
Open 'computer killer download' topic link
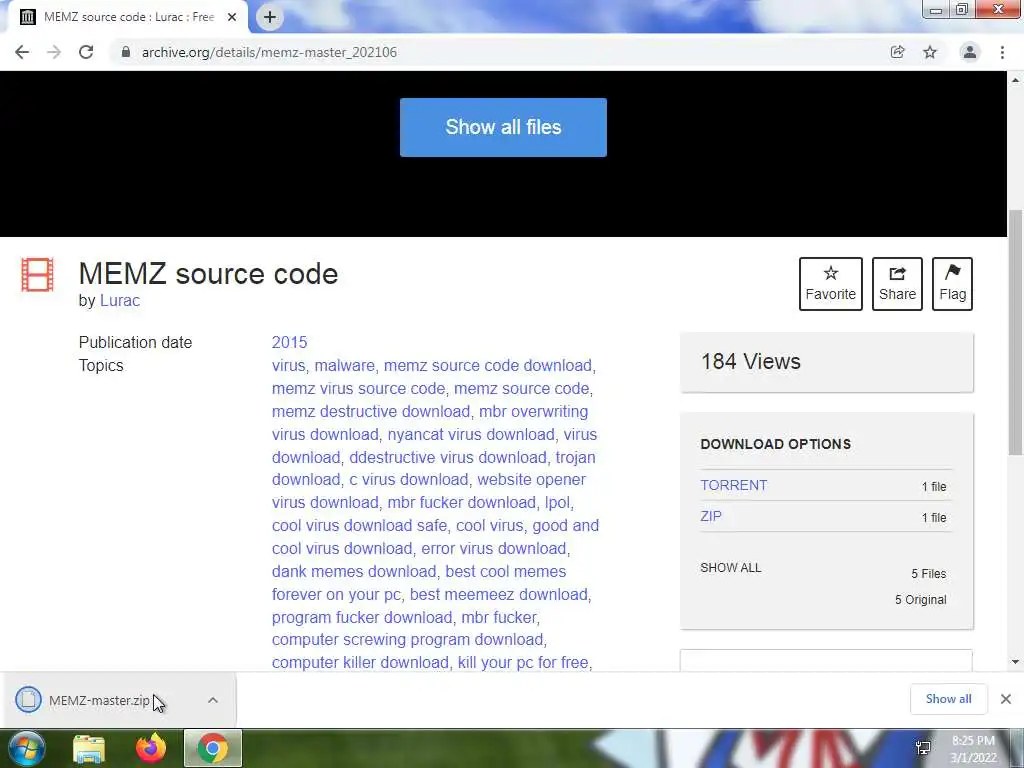(x=360, y=662)
